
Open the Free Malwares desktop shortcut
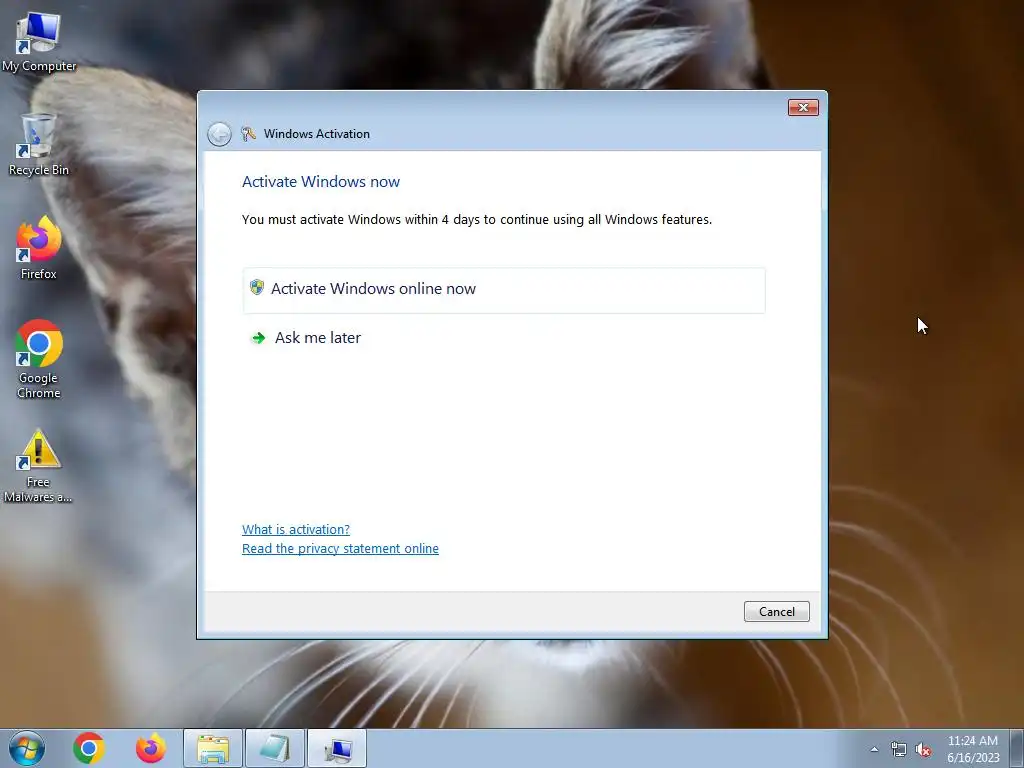click(38, 466)
